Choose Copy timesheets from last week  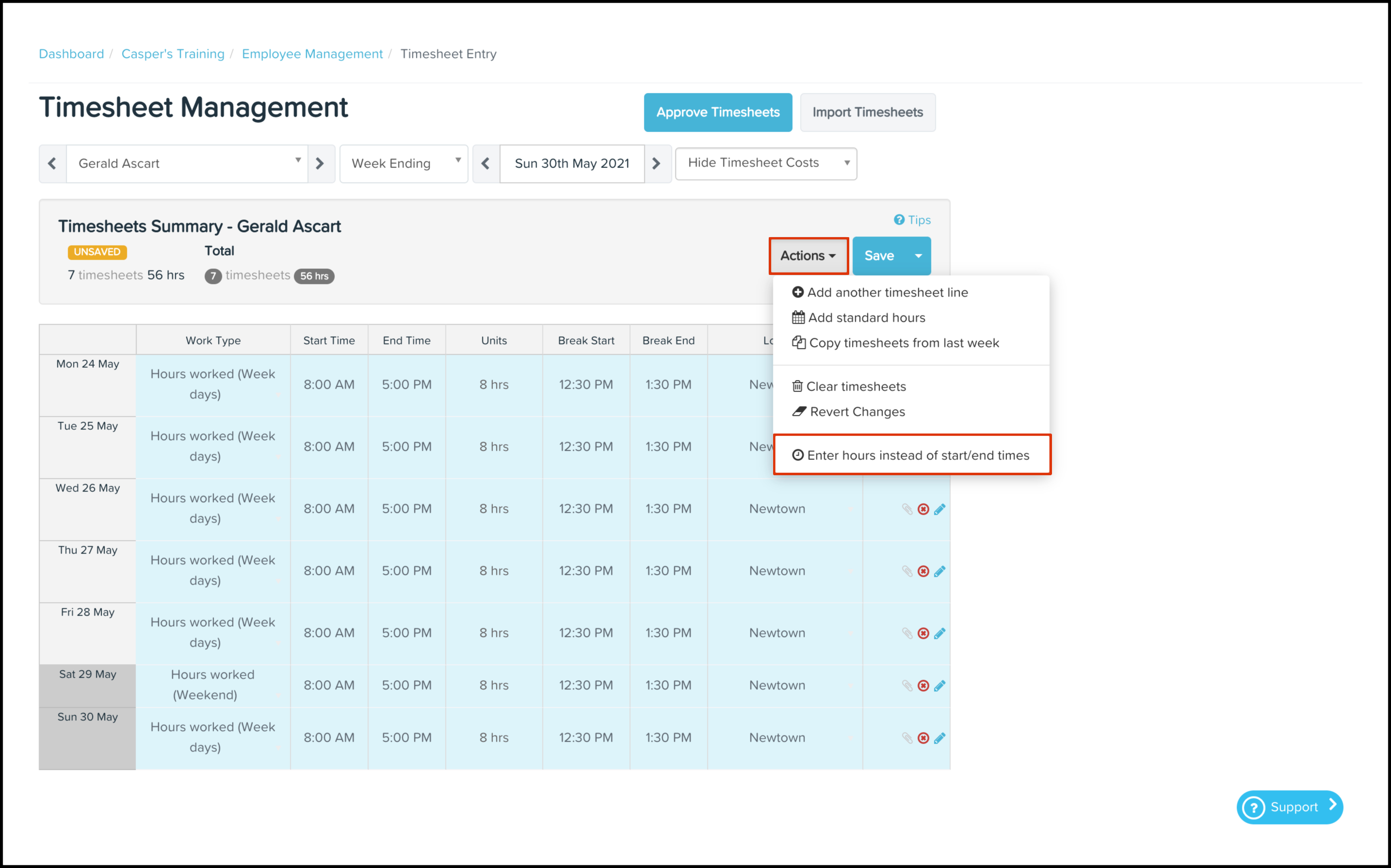pyautogui.click(x=896, y=343)
